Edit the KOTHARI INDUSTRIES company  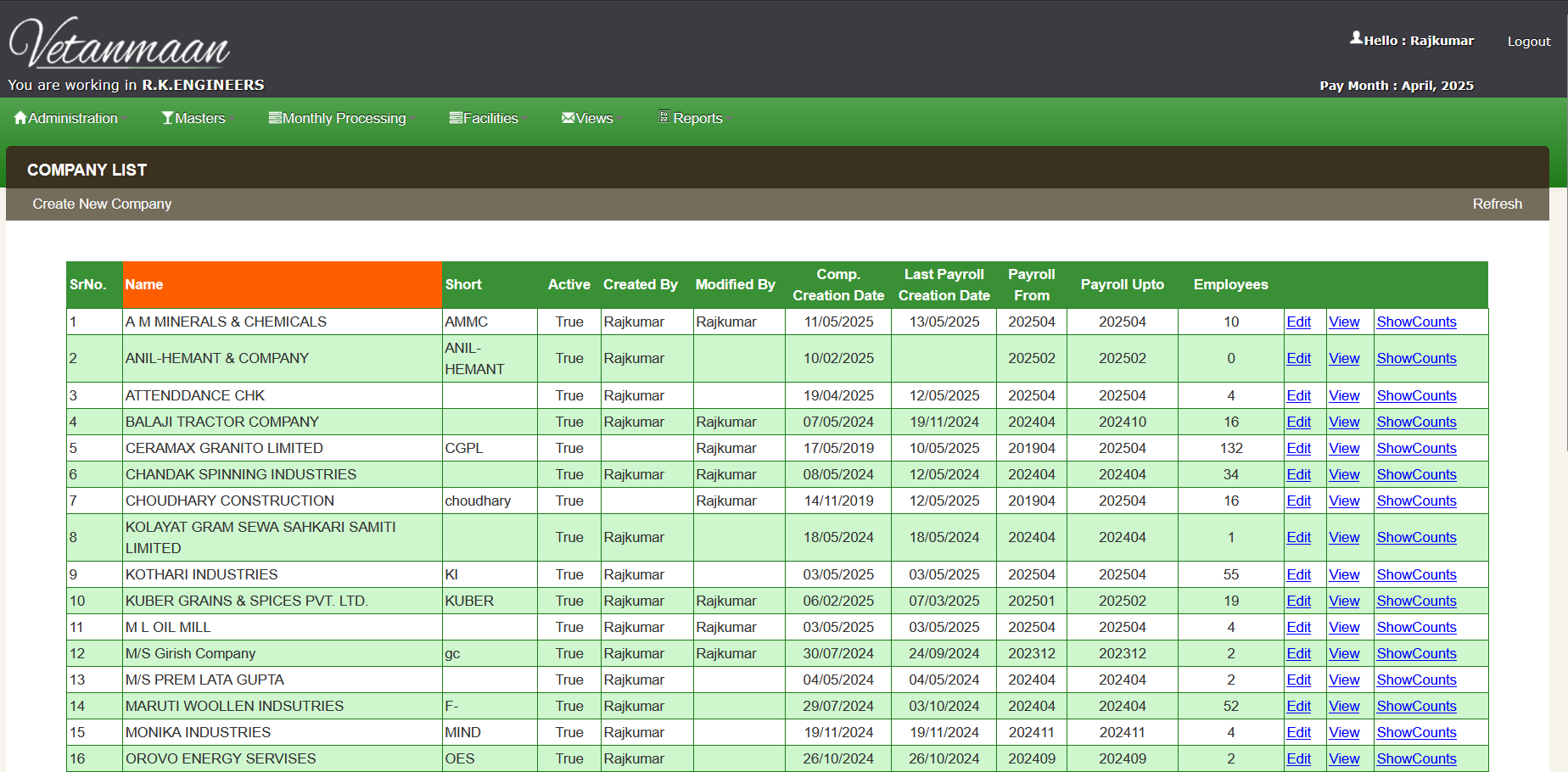pyautogui.click(x=1298, y=574)
